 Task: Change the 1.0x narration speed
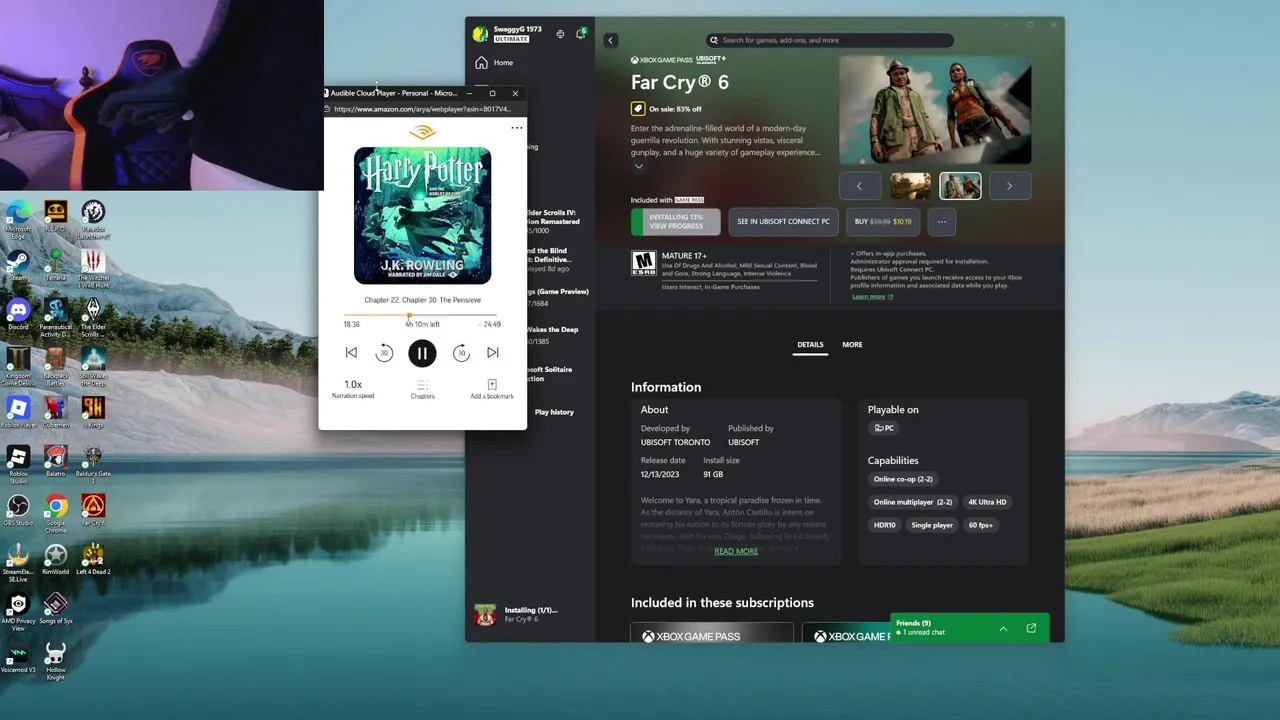point(353,388)
